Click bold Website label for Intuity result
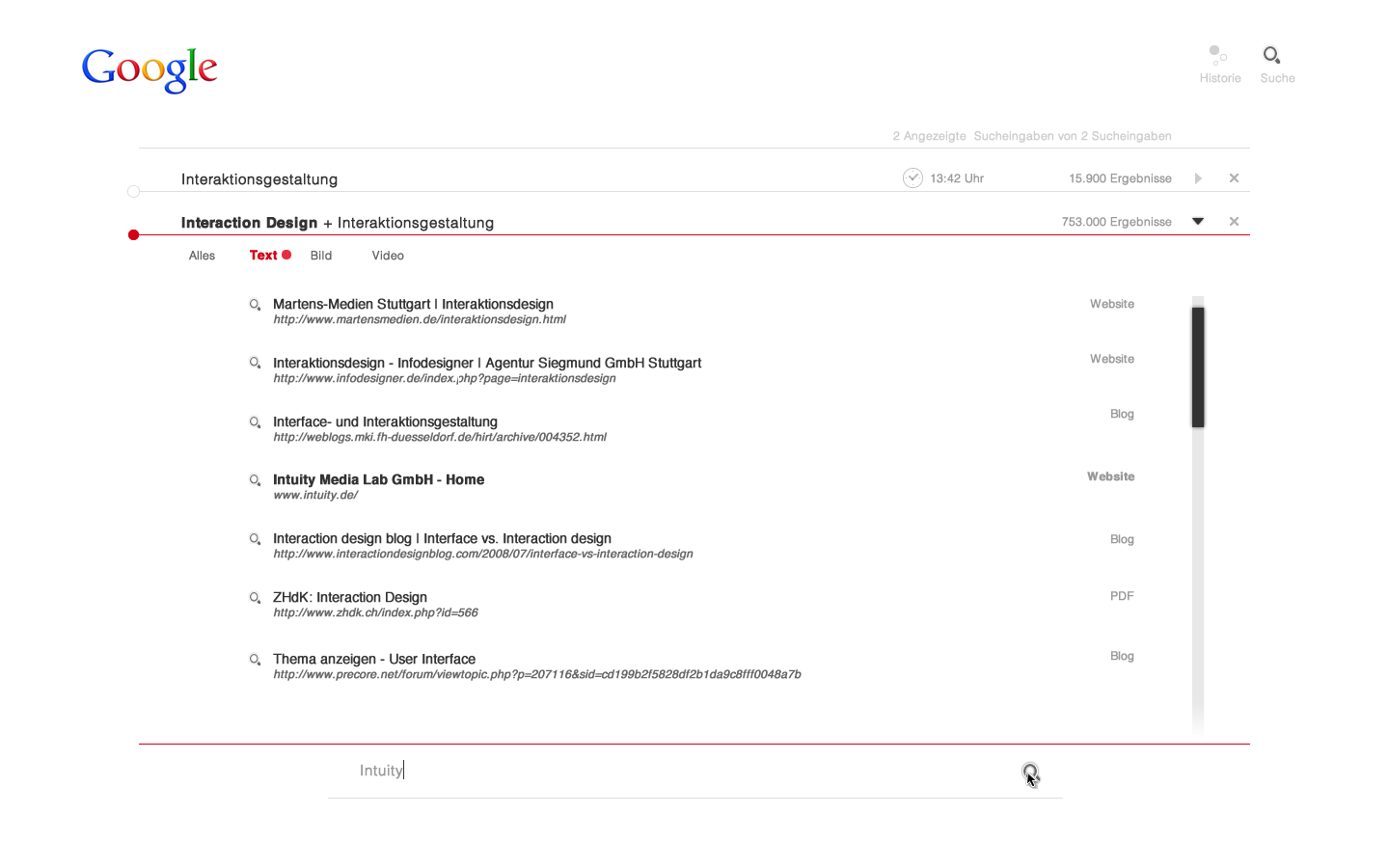The width and height of the screenshot is (1389, 868). coord(1111,476)
